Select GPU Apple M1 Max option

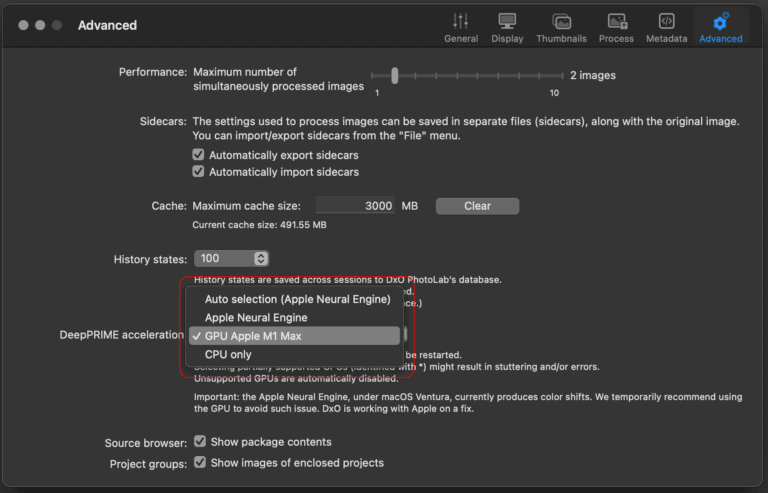pos(293,336)
